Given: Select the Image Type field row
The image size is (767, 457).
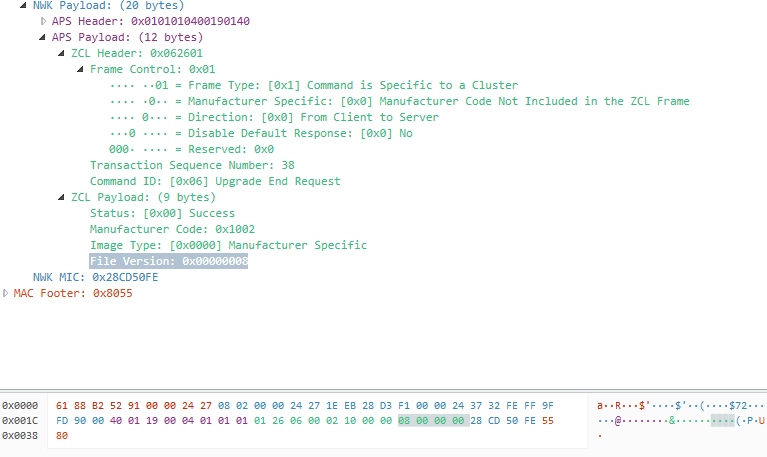Looking at the screenshot, I should tap(228, 245).
